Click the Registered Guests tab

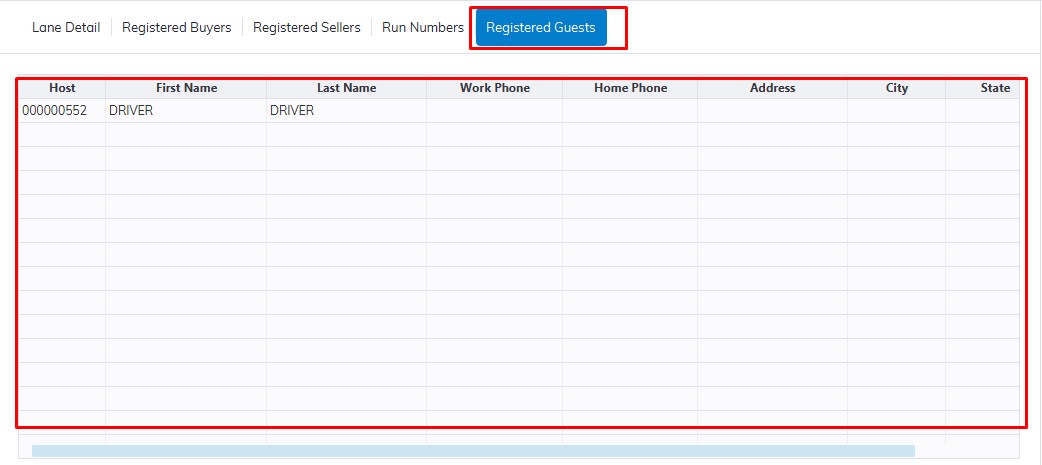[540, 28]
